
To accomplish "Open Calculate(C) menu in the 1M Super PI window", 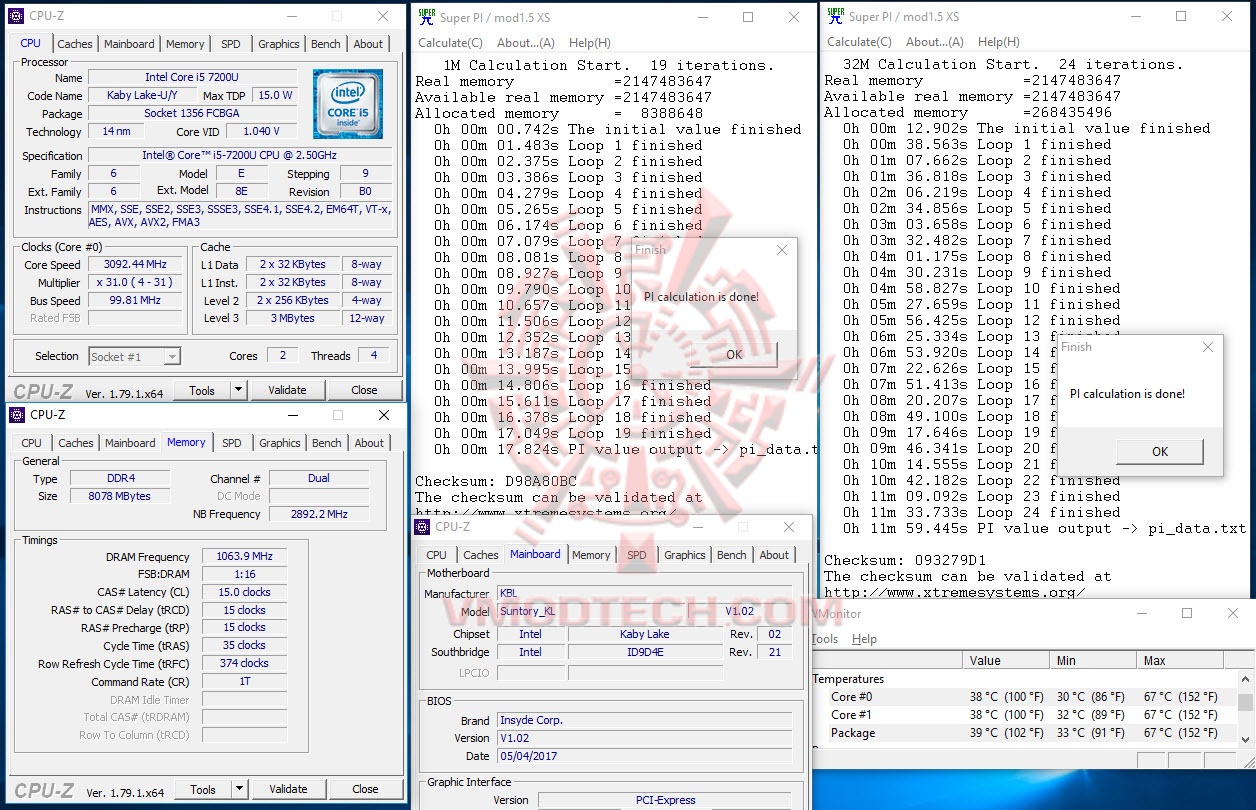I will click(450, 43).
